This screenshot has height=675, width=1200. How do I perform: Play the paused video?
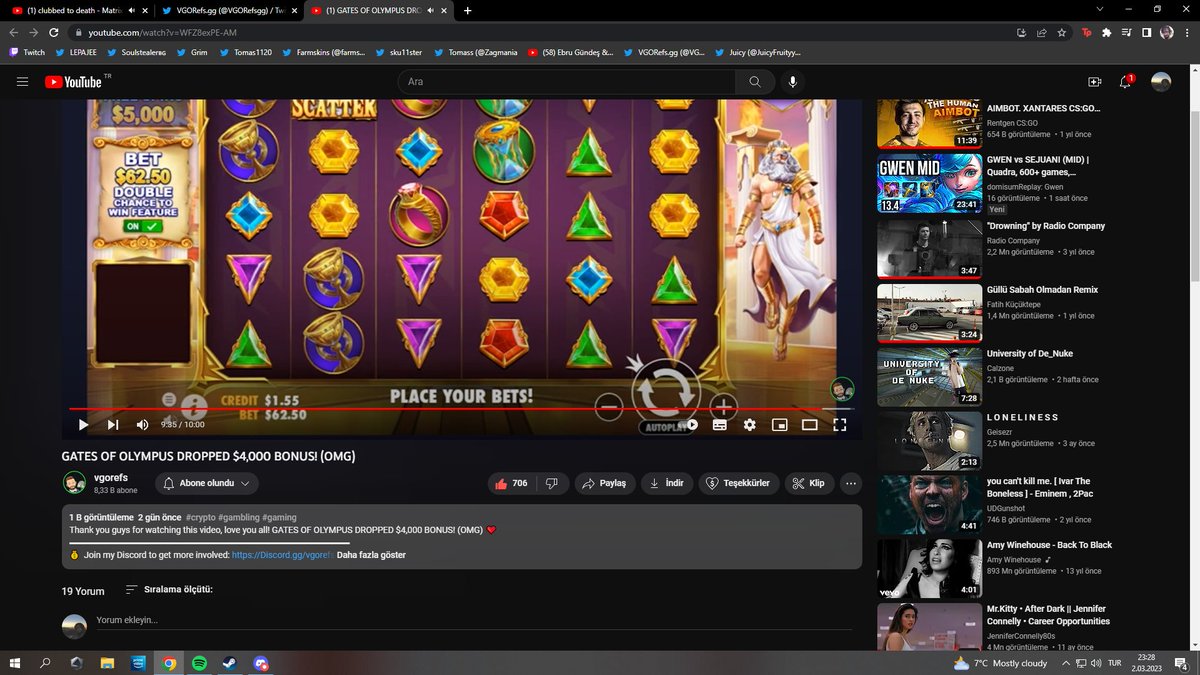click(x=84, y=425)
